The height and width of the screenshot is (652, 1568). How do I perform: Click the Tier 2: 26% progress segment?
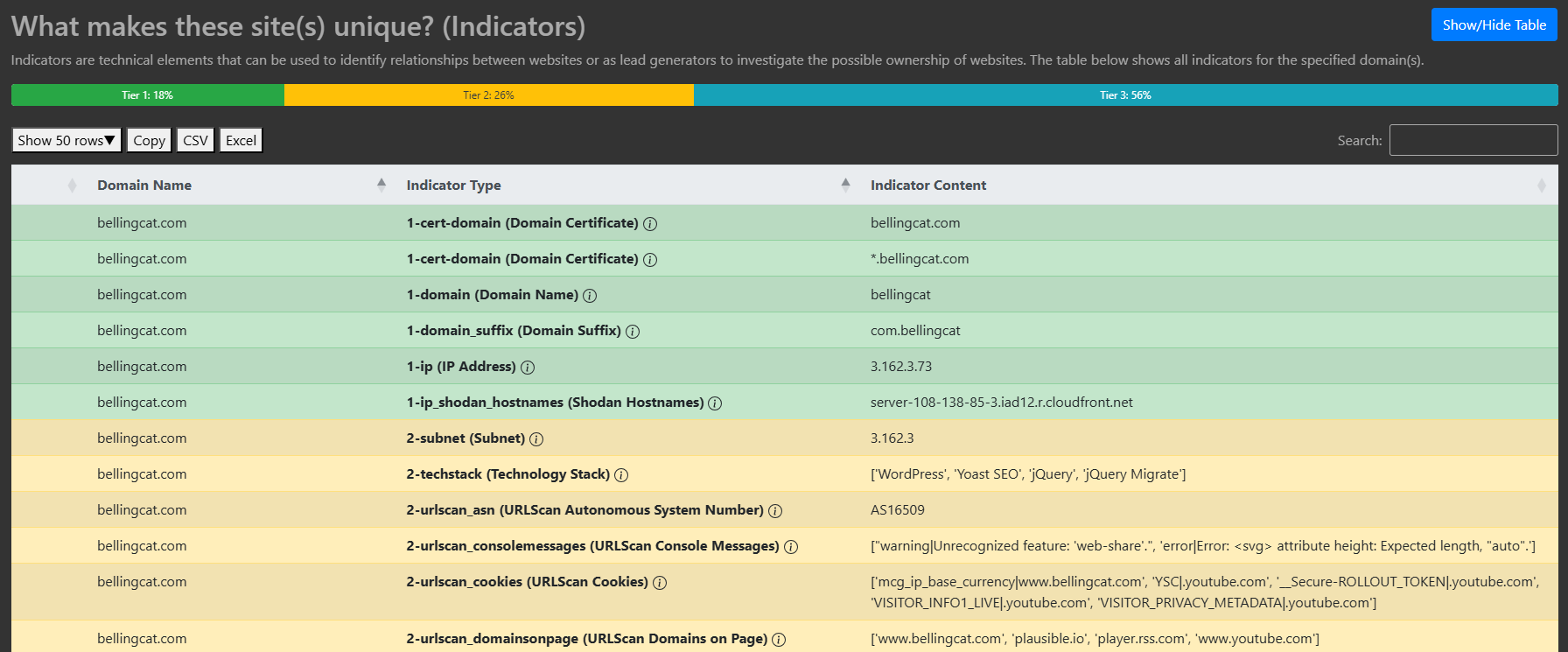coord(489,95)
